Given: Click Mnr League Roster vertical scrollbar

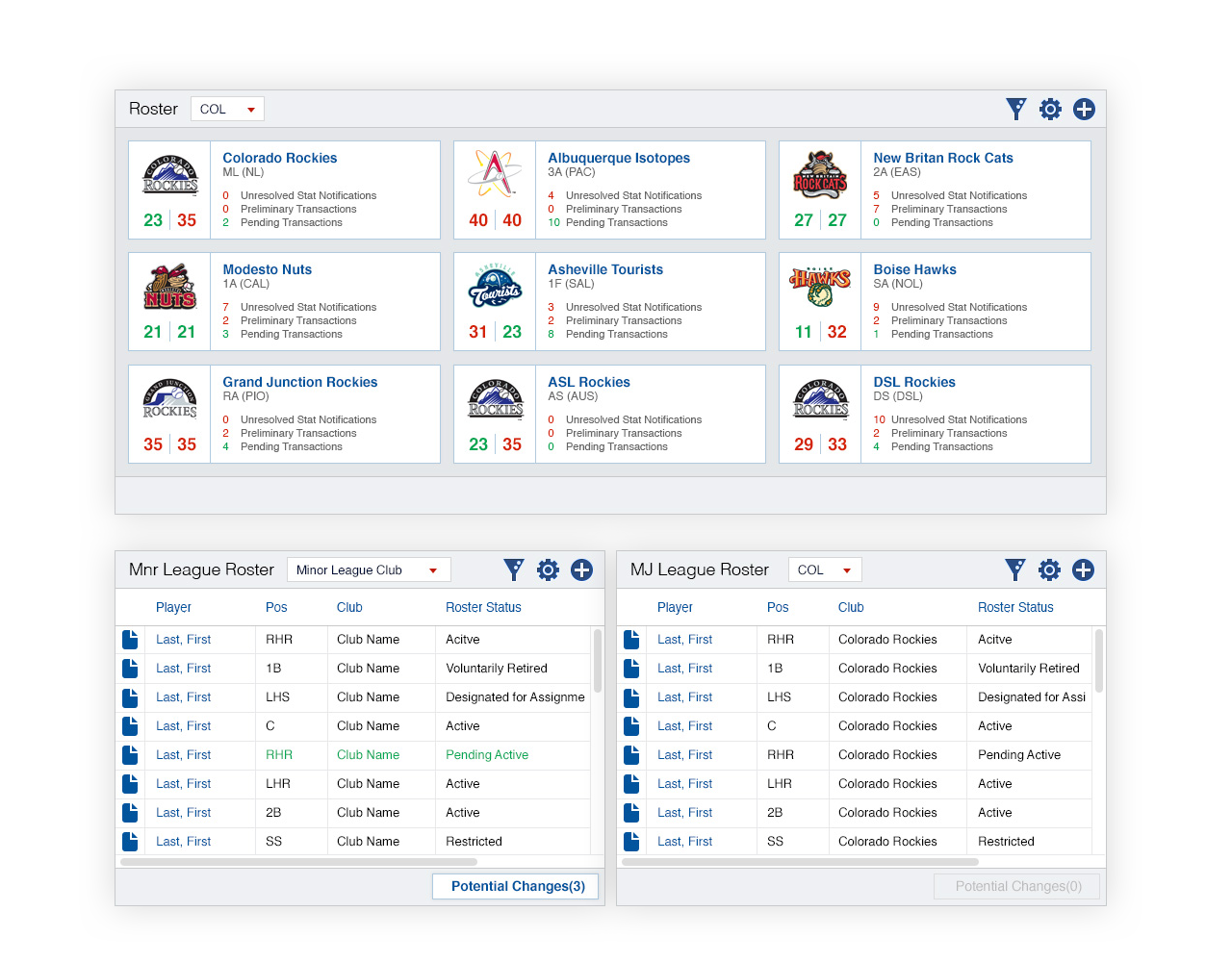Looking at the screenshot, I should tap(598, 661).
